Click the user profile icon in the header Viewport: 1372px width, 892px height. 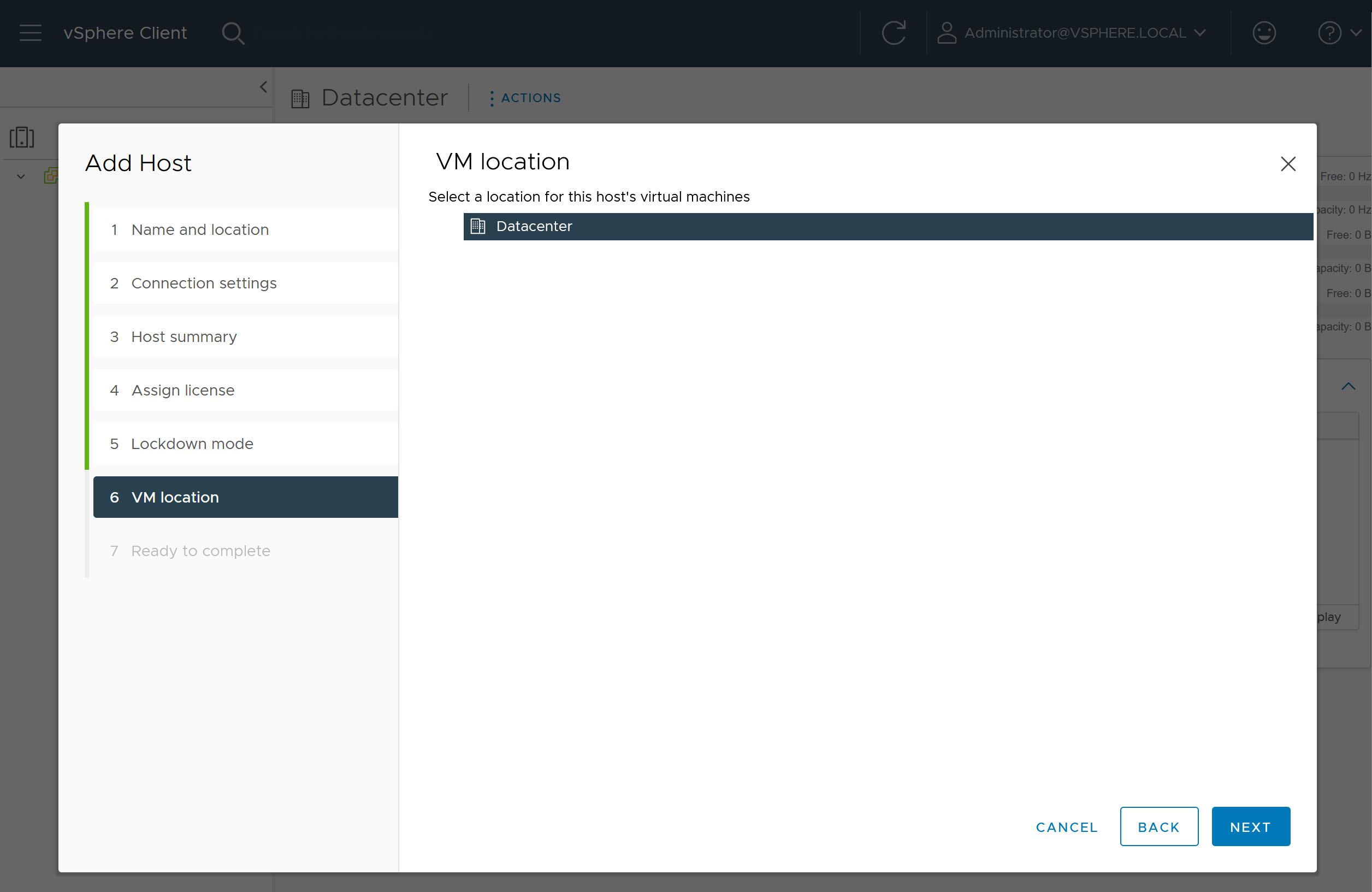pos(946,33)
